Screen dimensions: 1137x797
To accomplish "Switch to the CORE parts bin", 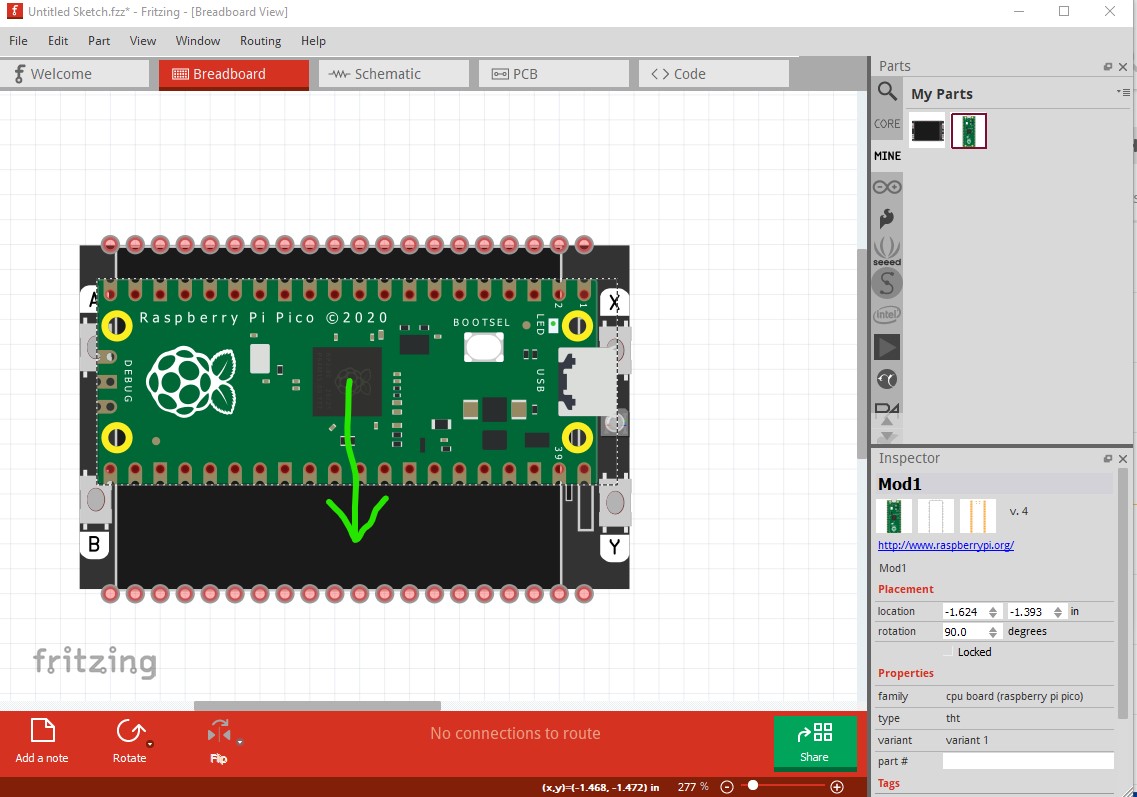I will [x=887, y=124].
